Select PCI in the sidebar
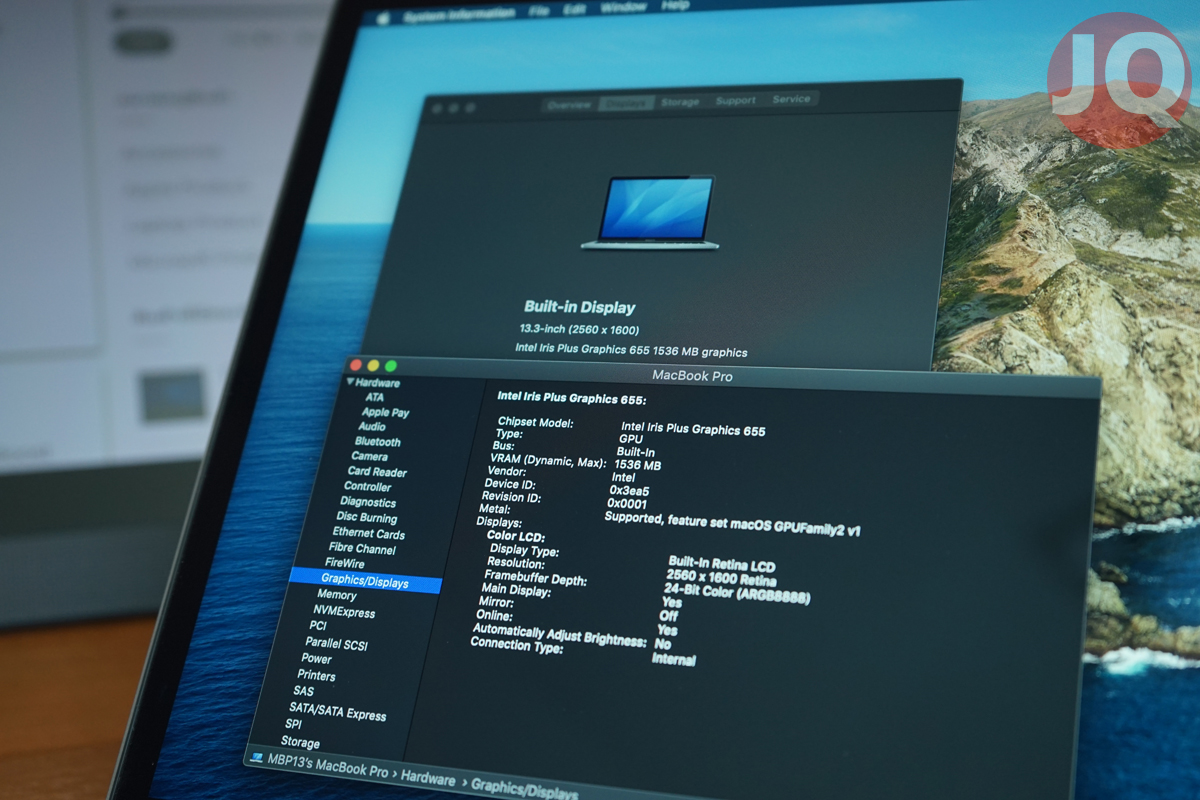The image size is (1200, 800). point(318,626)
